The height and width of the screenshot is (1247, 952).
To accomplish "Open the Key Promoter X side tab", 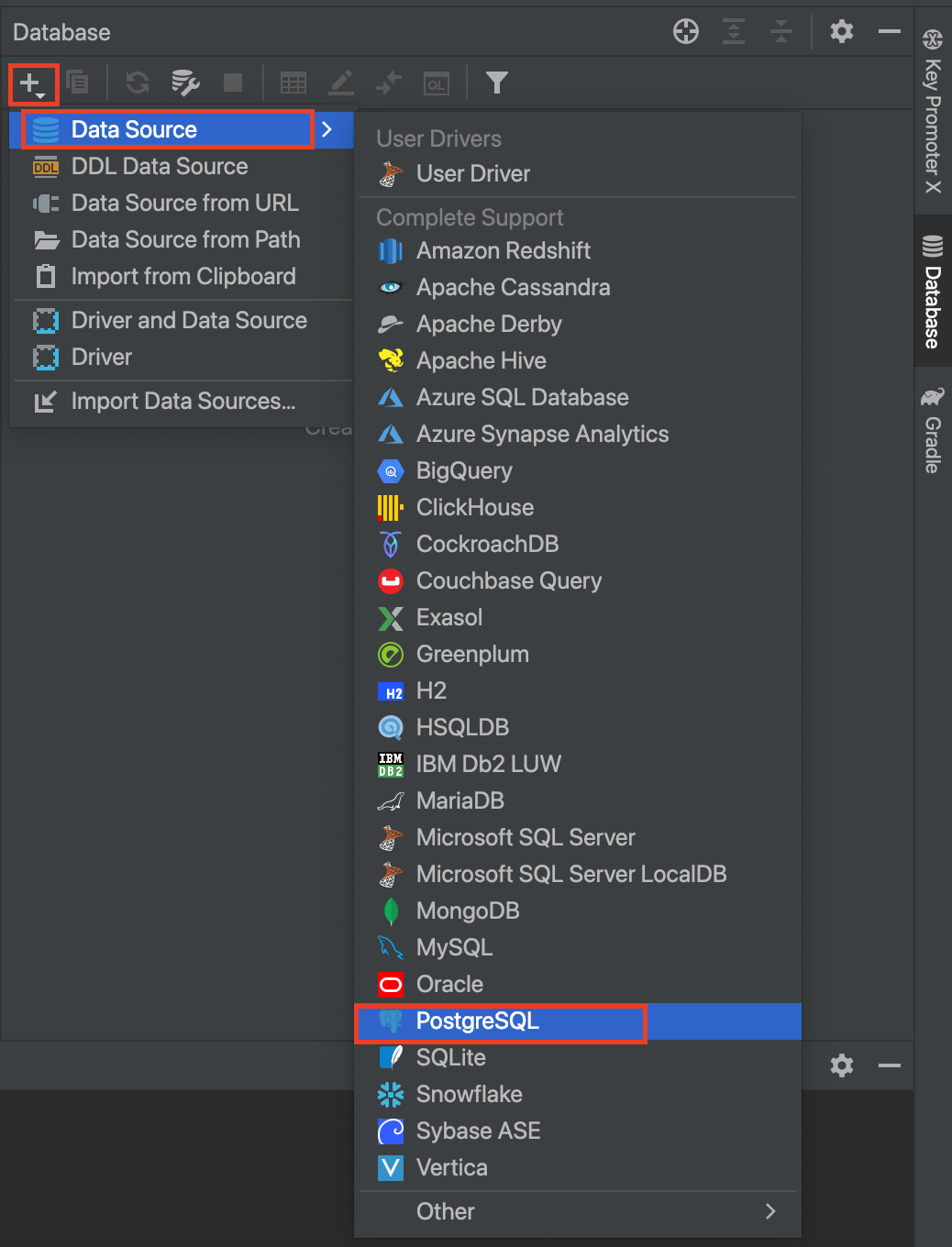I will 933,112.
